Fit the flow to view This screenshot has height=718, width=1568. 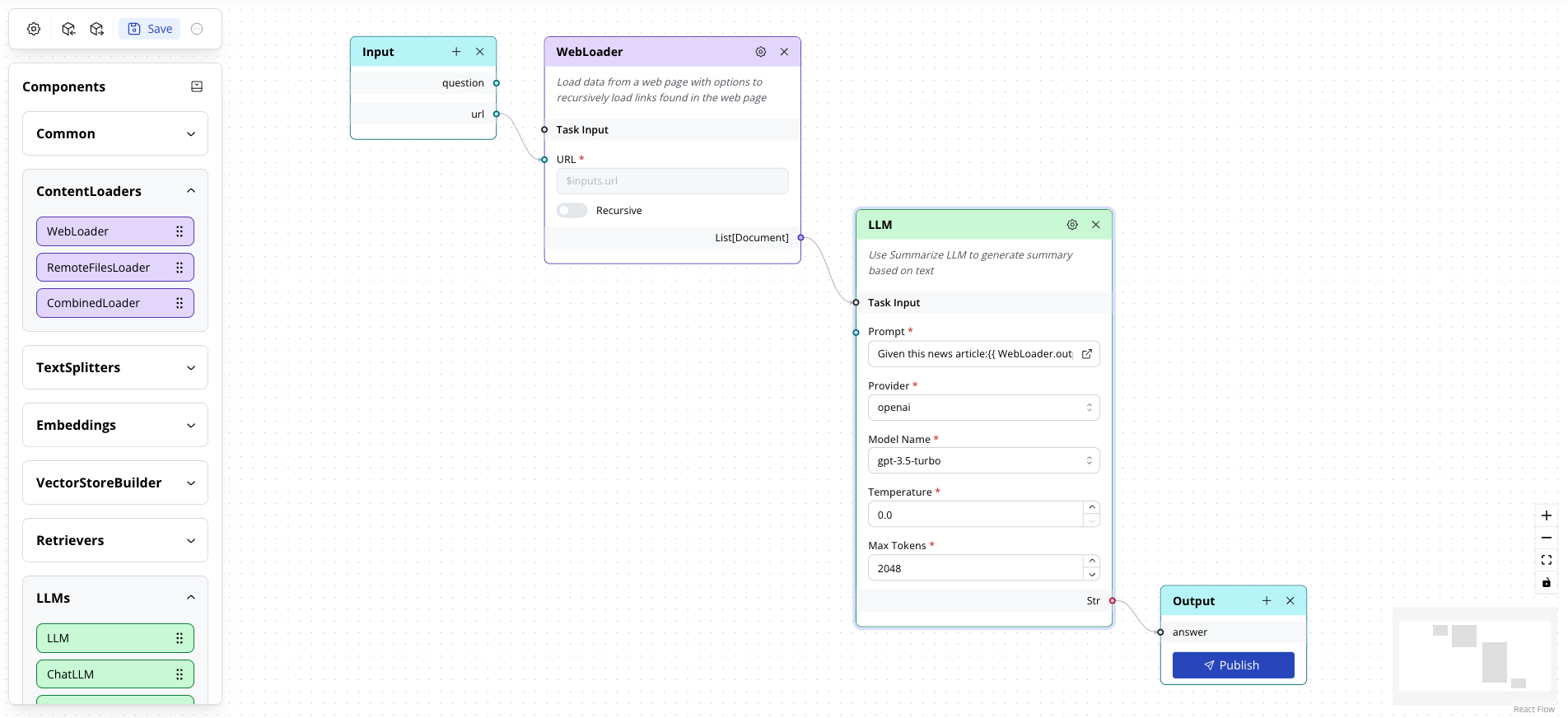(1547, 560)
